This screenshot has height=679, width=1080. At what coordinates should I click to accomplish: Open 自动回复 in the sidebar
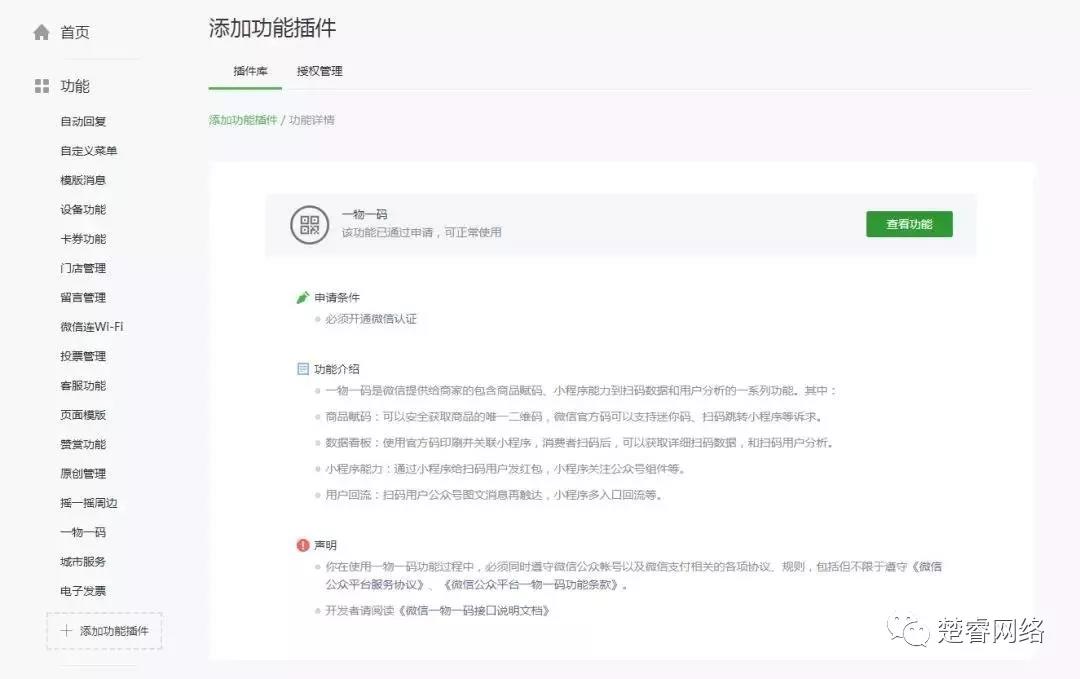83,121
